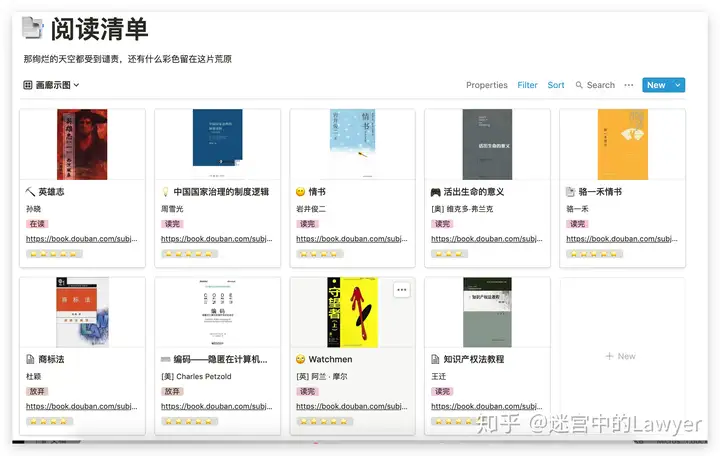Click the 在读 status tag on 英雄志

tap(37, 224)
